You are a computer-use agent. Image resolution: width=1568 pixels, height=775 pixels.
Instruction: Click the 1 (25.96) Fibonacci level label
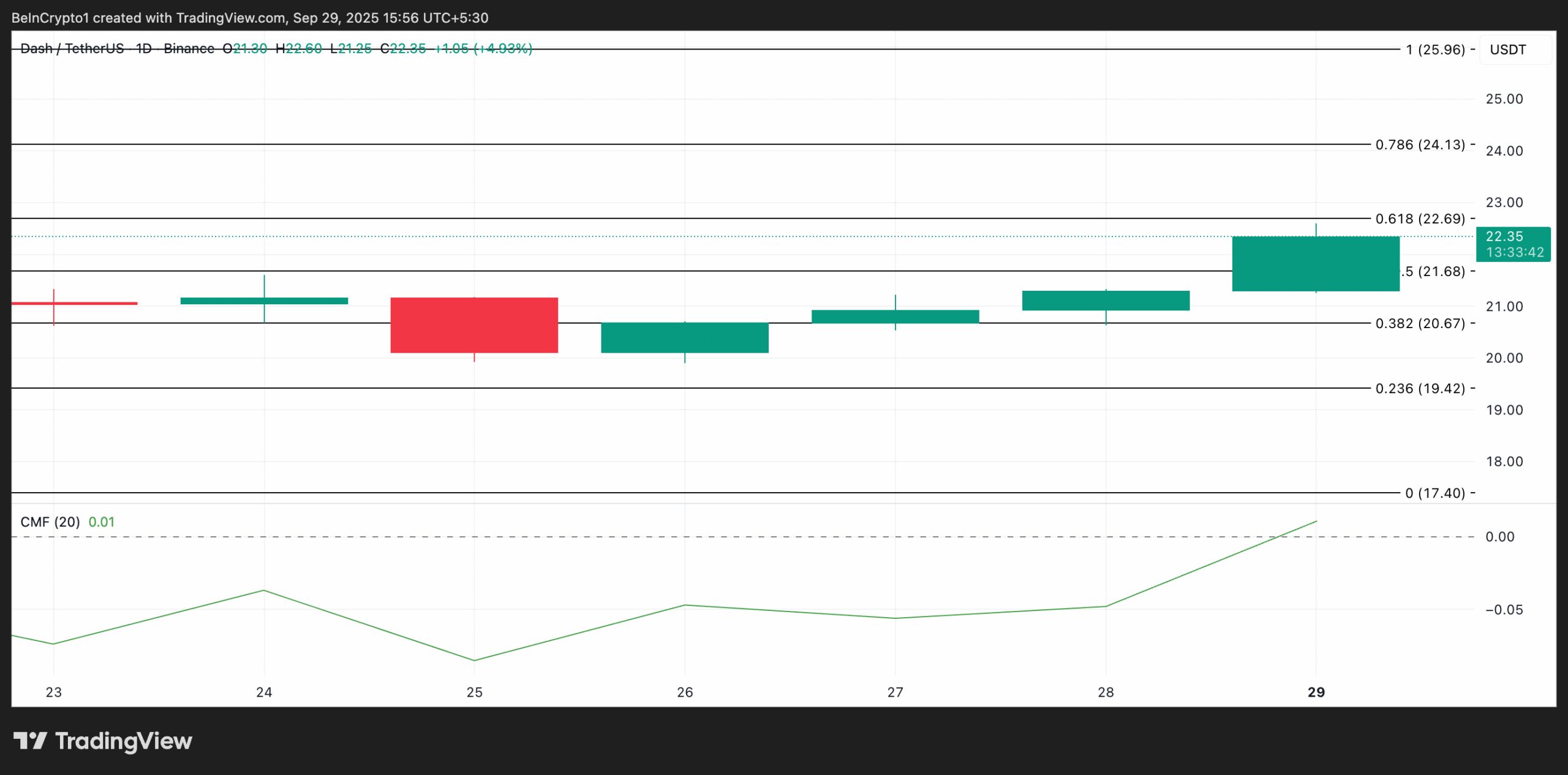(1434, 50)
